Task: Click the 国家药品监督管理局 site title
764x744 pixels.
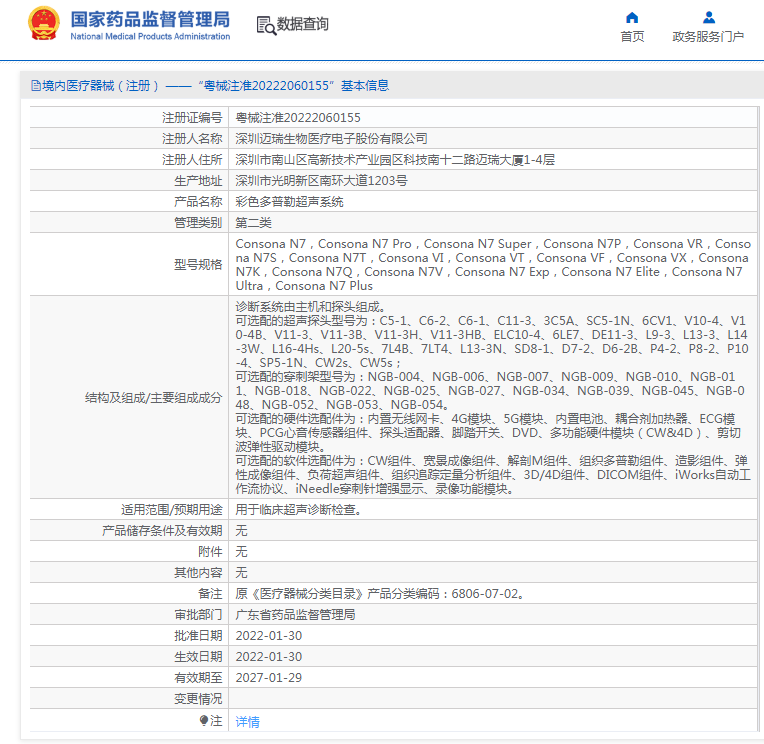Action: (x=150, y=19)
